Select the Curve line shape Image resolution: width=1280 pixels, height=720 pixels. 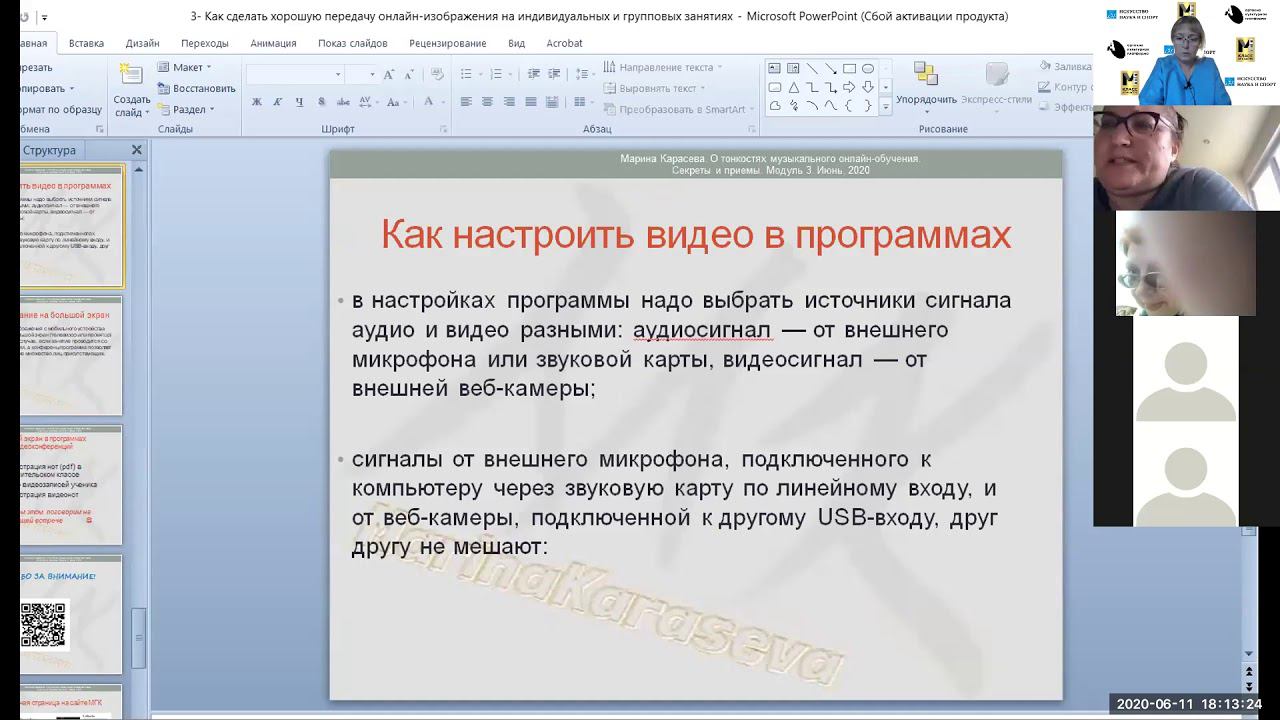tap(830, 105)
